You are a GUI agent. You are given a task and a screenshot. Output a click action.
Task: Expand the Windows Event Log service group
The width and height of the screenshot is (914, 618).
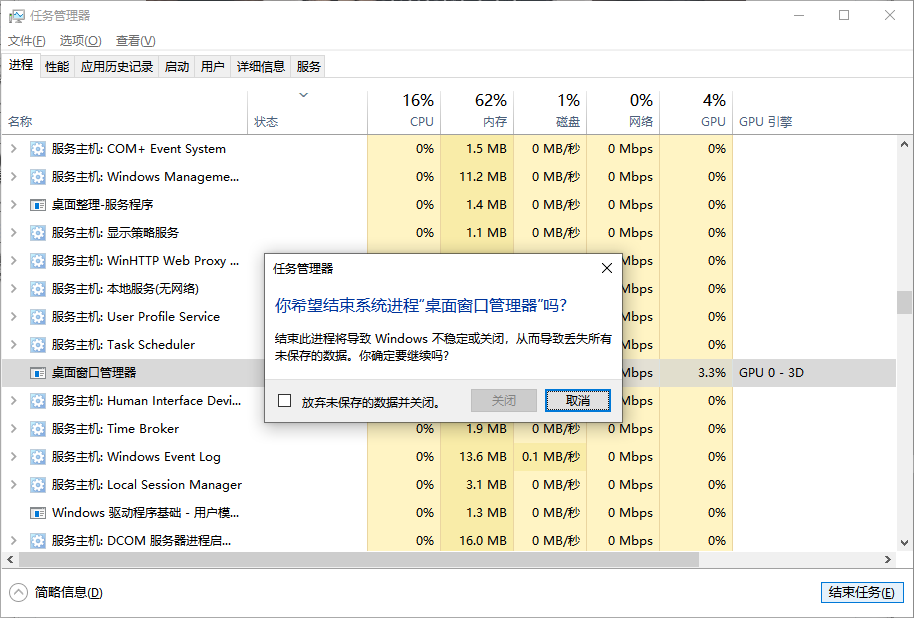click(x=13, y=457)
